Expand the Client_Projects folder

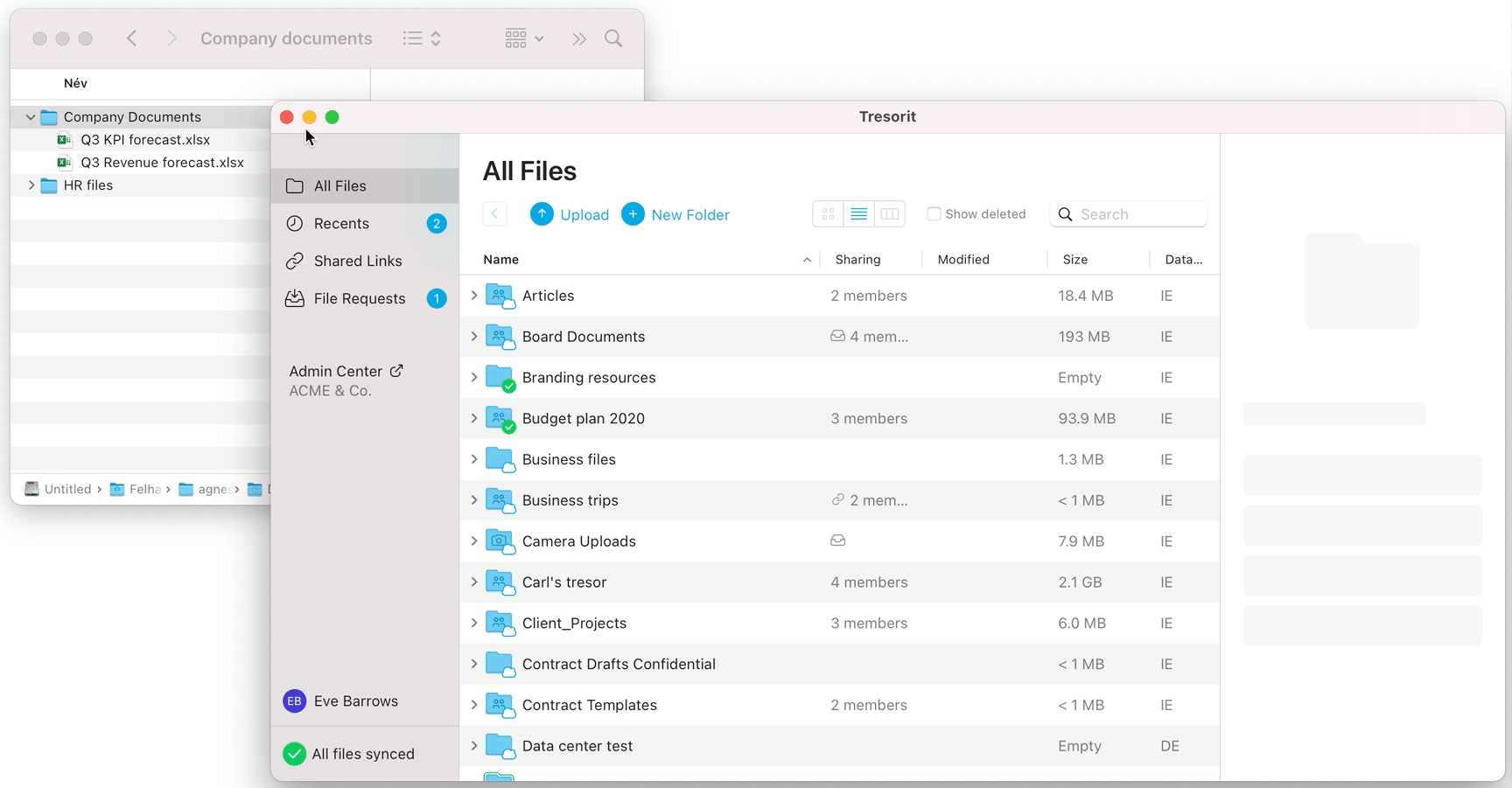tap(474, 624)
